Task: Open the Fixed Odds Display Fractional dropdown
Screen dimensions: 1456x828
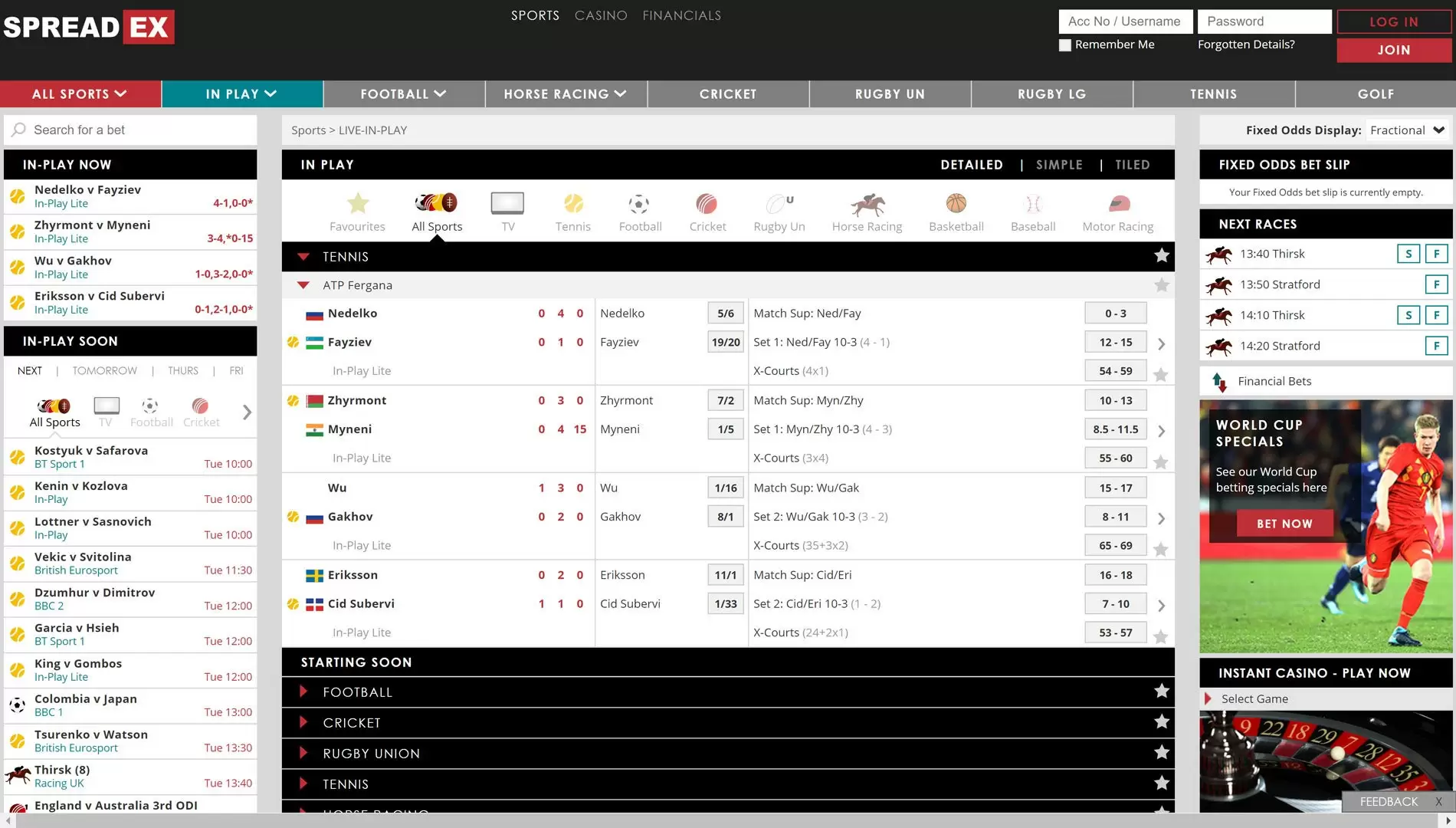Action: coord(1407,130)
